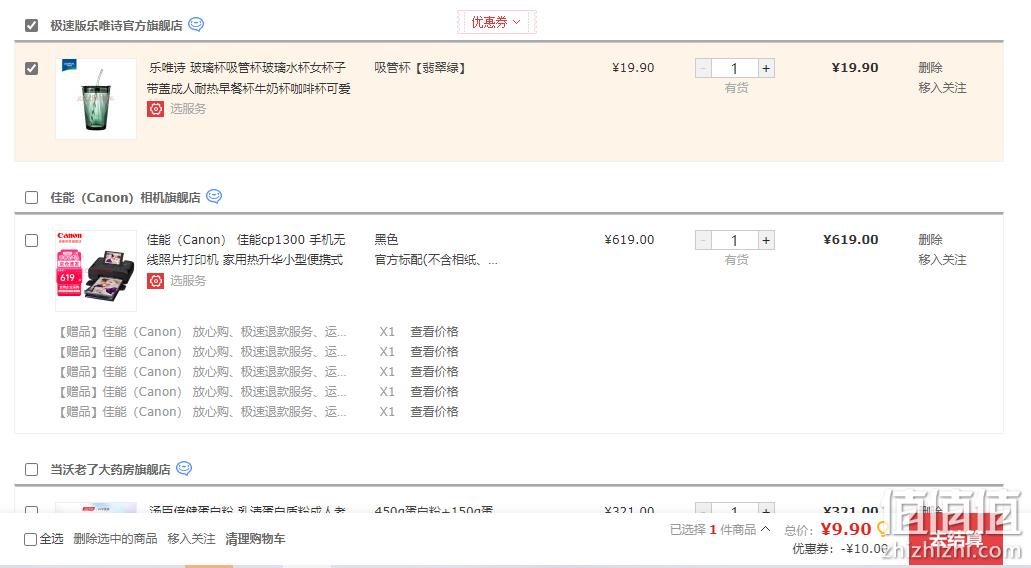
Task: Increase quantity of 乐唯诗 glass cup
Action: (x=766, y=68)
